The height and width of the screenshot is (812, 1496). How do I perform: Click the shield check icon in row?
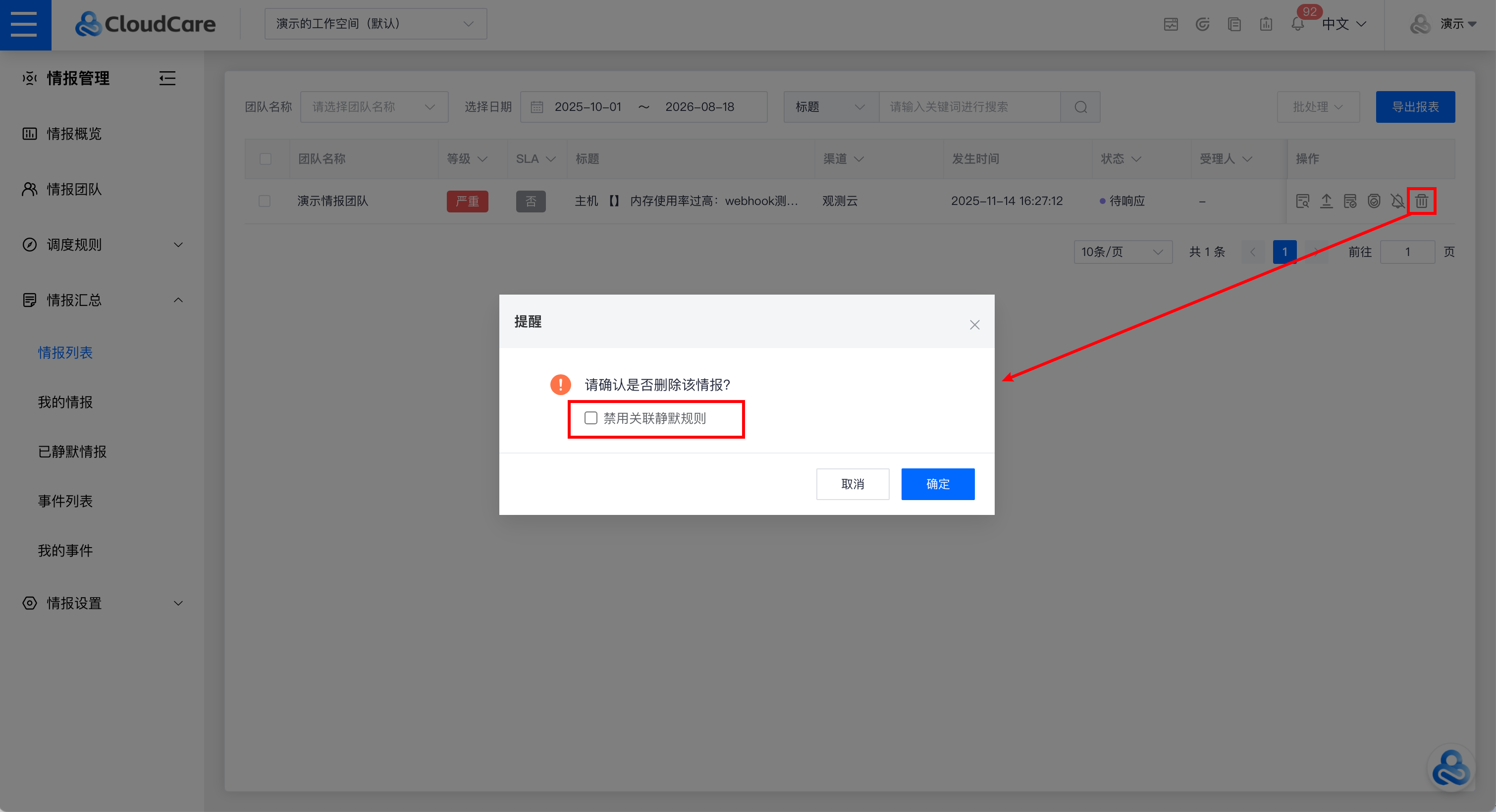pos(1374,202)
